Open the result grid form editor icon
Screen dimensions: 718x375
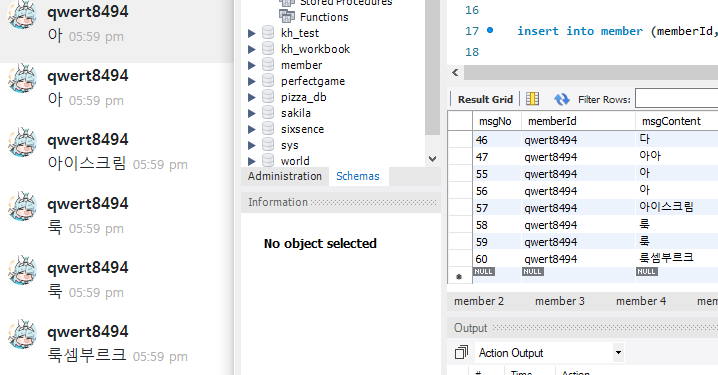click(532, 99)
